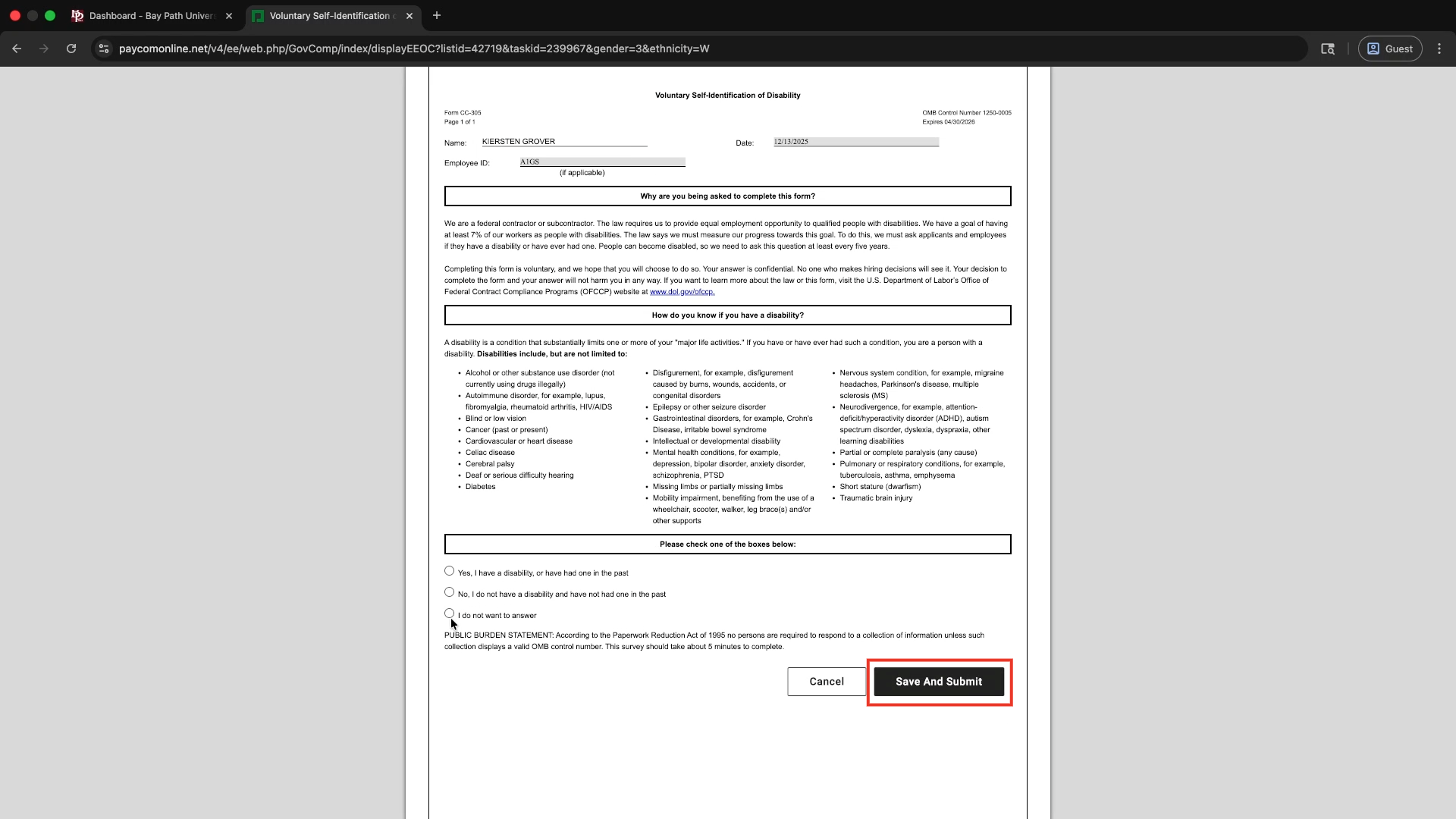The height and width of the screenshot is (819, 1456).
Task: Click the tab search icon in toolbar
Action: coord(1328,49)
